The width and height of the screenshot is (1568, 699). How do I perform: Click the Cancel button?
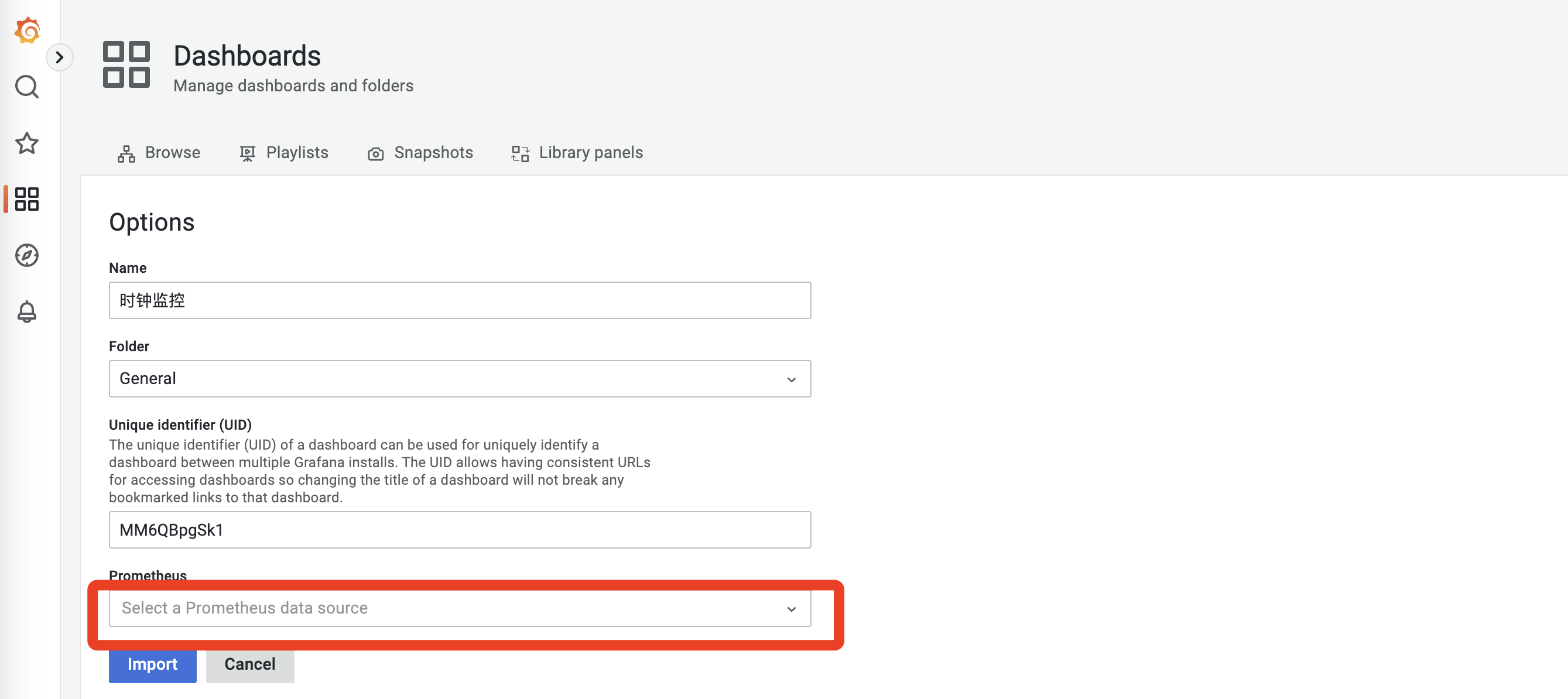(x=249, y=664)
